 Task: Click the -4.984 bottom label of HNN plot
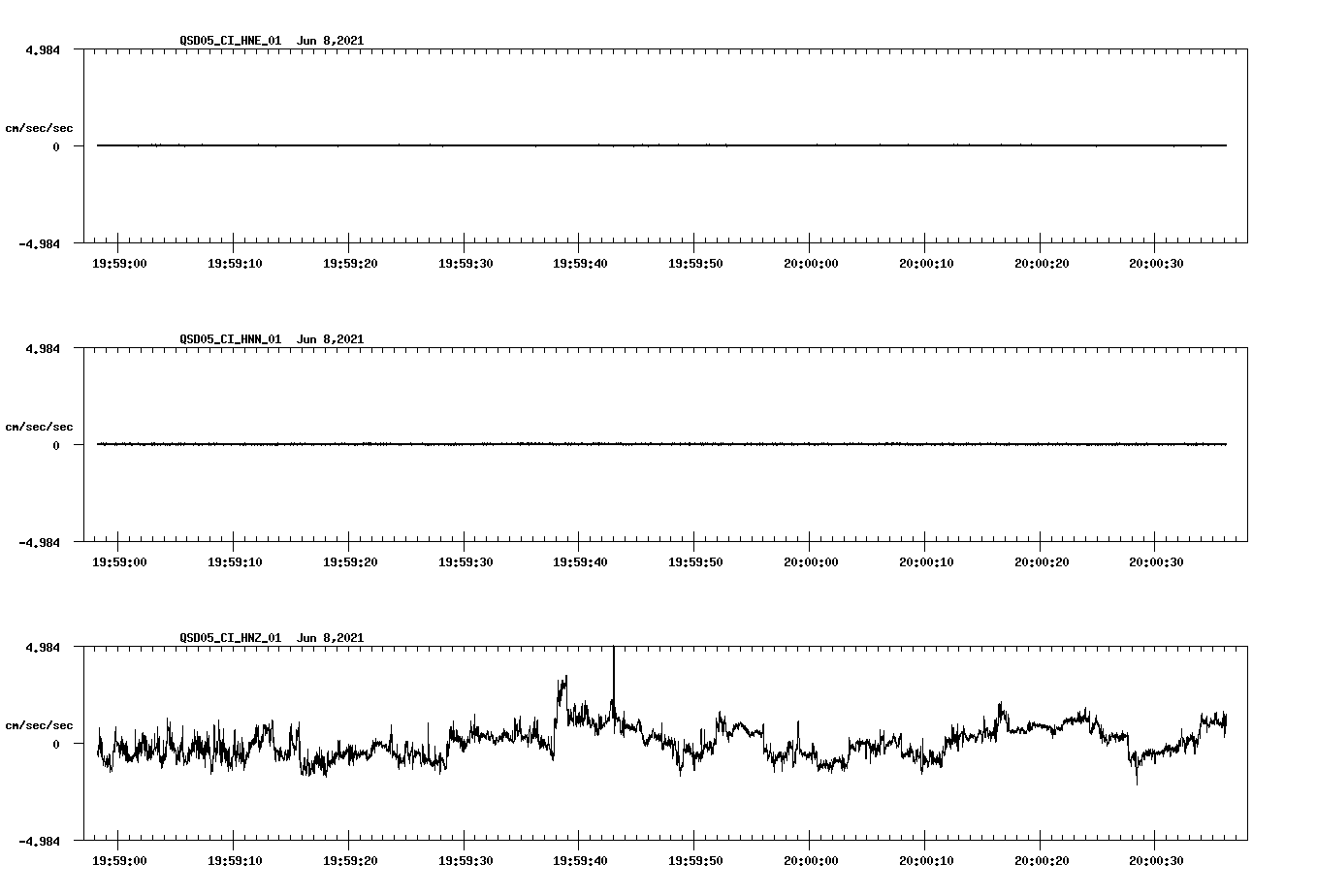pos(39,543)
